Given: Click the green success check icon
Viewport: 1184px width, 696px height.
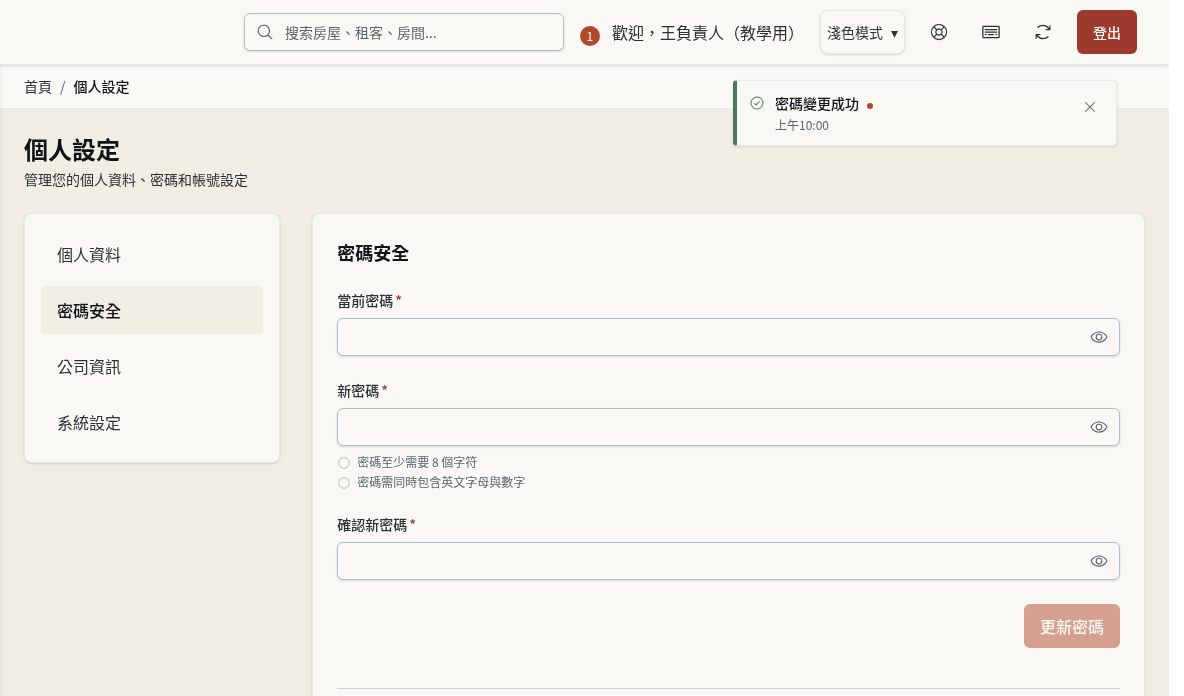Looking at the screenshot, I should 757,103.
